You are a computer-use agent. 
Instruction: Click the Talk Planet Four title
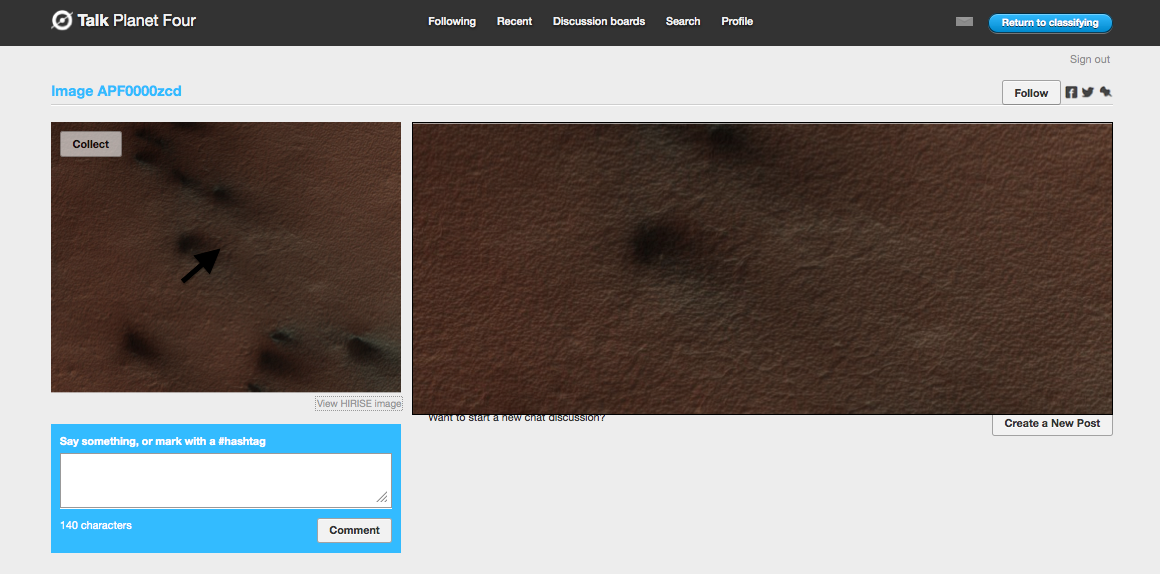136,20
